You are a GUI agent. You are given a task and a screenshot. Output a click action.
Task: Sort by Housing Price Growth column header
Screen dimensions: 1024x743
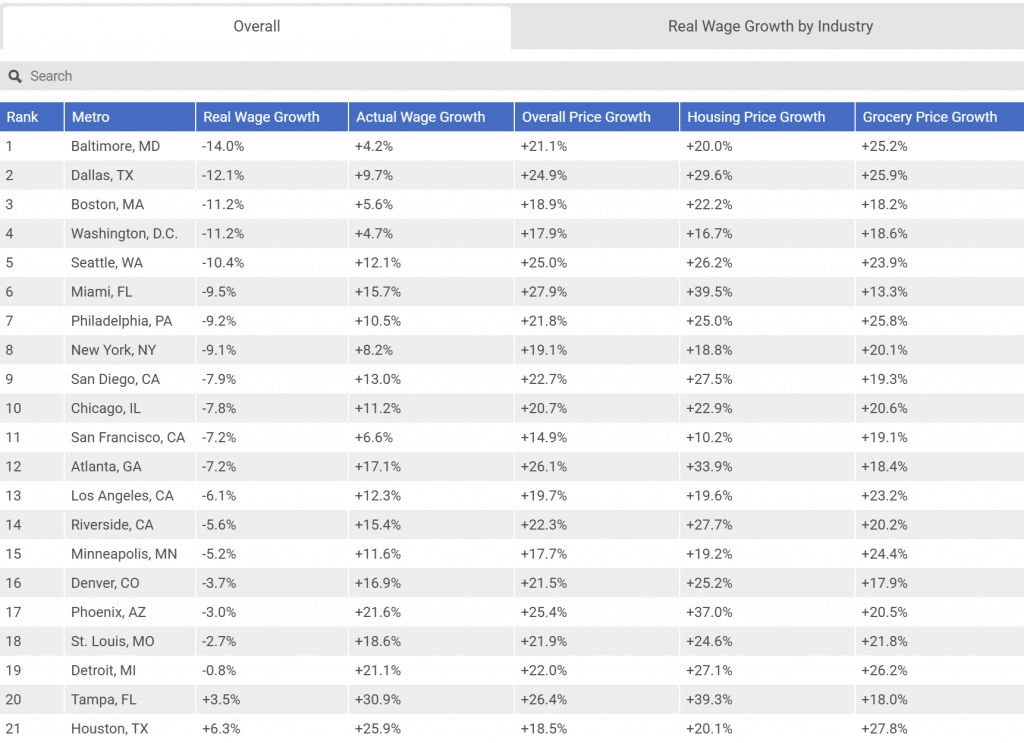click(756, 117)
